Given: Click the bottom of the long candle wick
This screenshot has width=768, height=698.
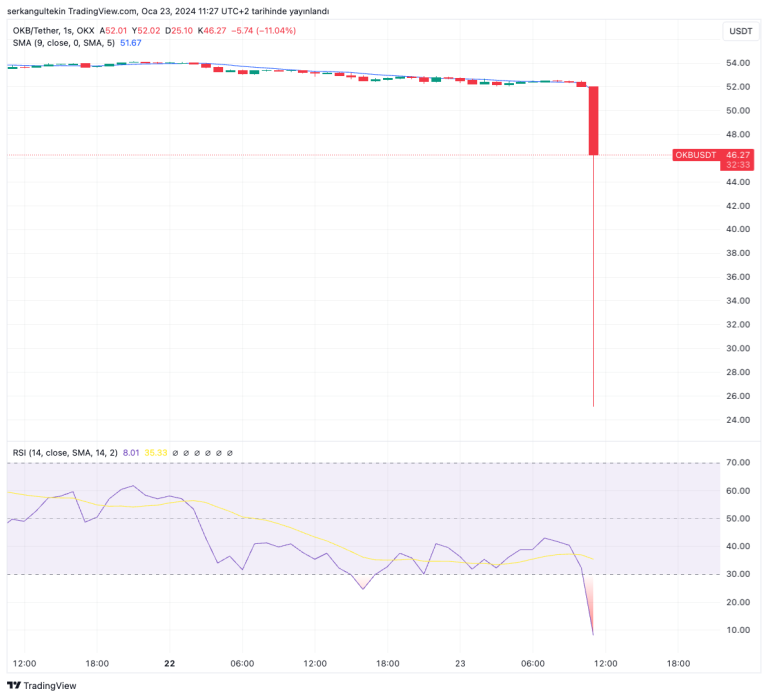Looking at the screenshot, I should point(594,404).
